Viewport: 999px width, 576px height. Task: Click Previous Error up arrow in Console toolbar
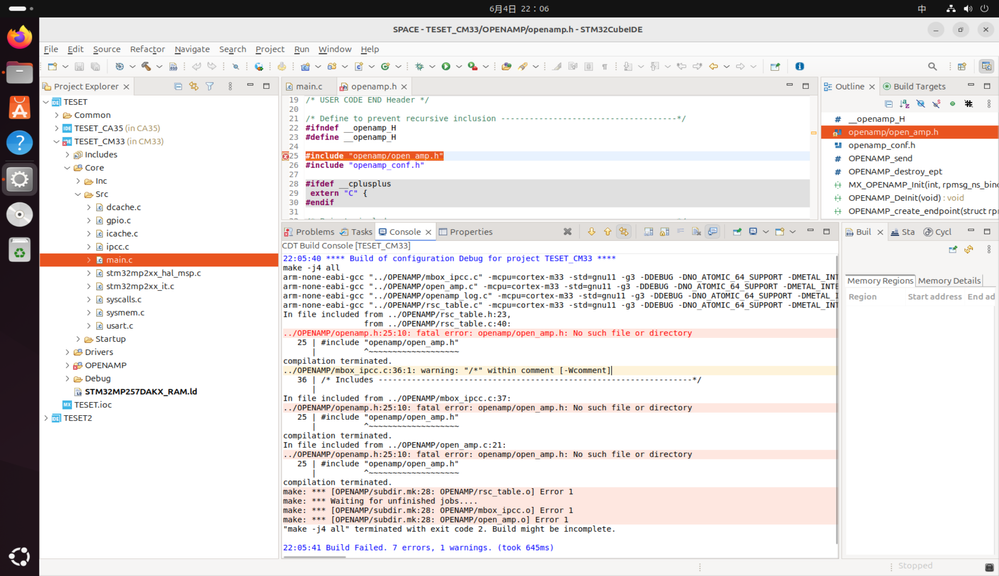click(607, 232)
